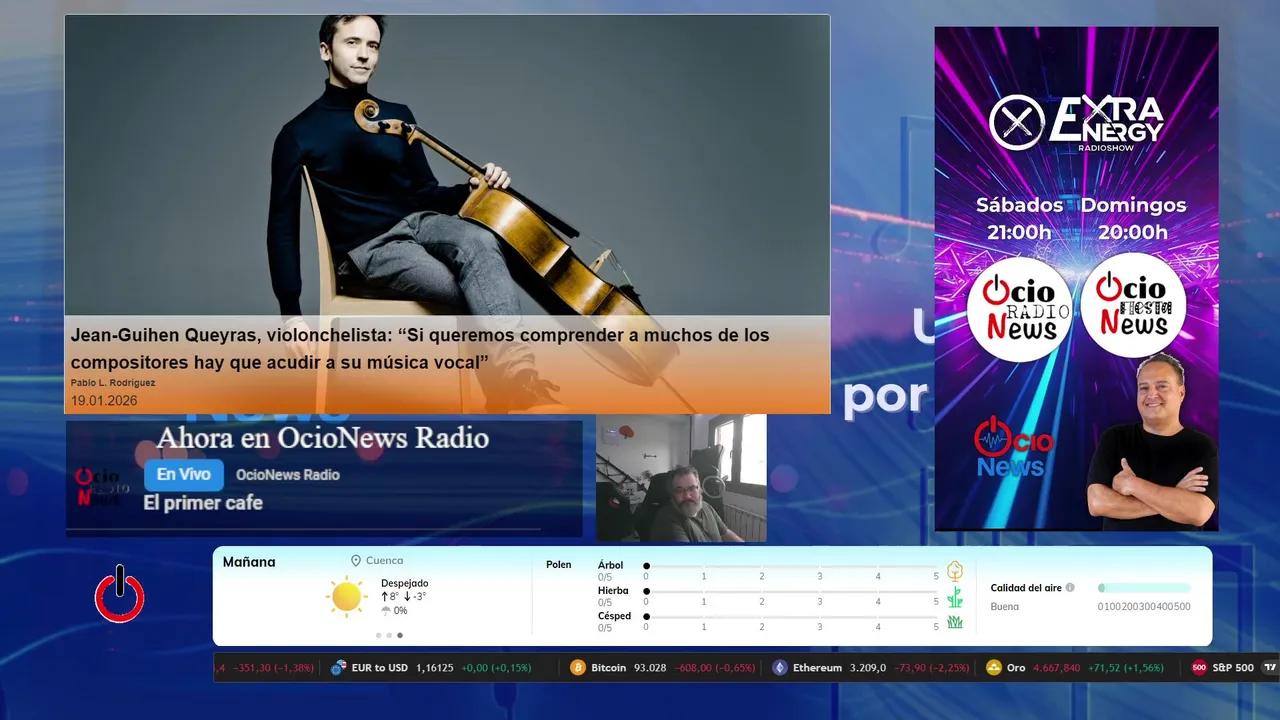
Task: Click the Hierba pollen level slider
Action: pyautogui.click(x=792, y=591)
